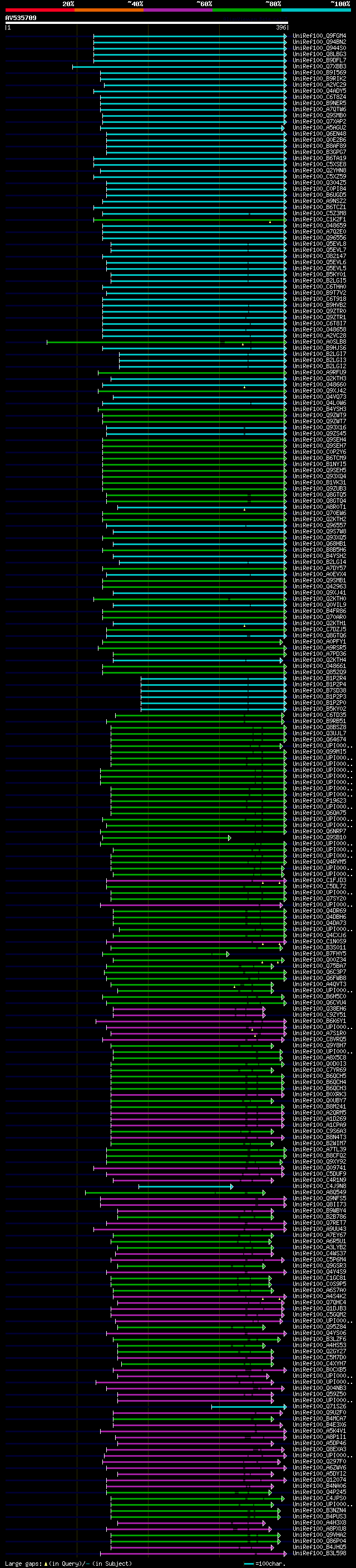Click the Large gaps legend text
This screenshot has height=1568, width=356.
pyautogui.click(x=68, y=1563)
